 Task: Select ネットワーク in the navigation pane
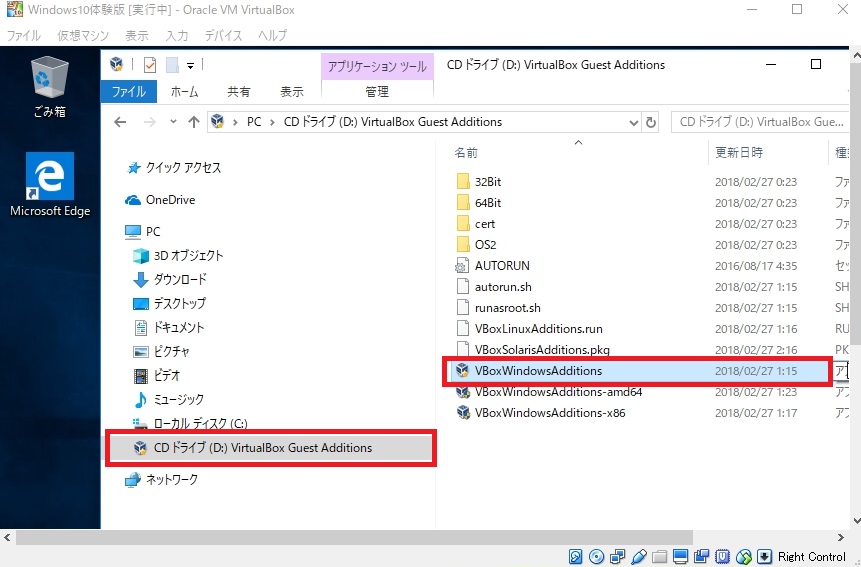(161, 480)
